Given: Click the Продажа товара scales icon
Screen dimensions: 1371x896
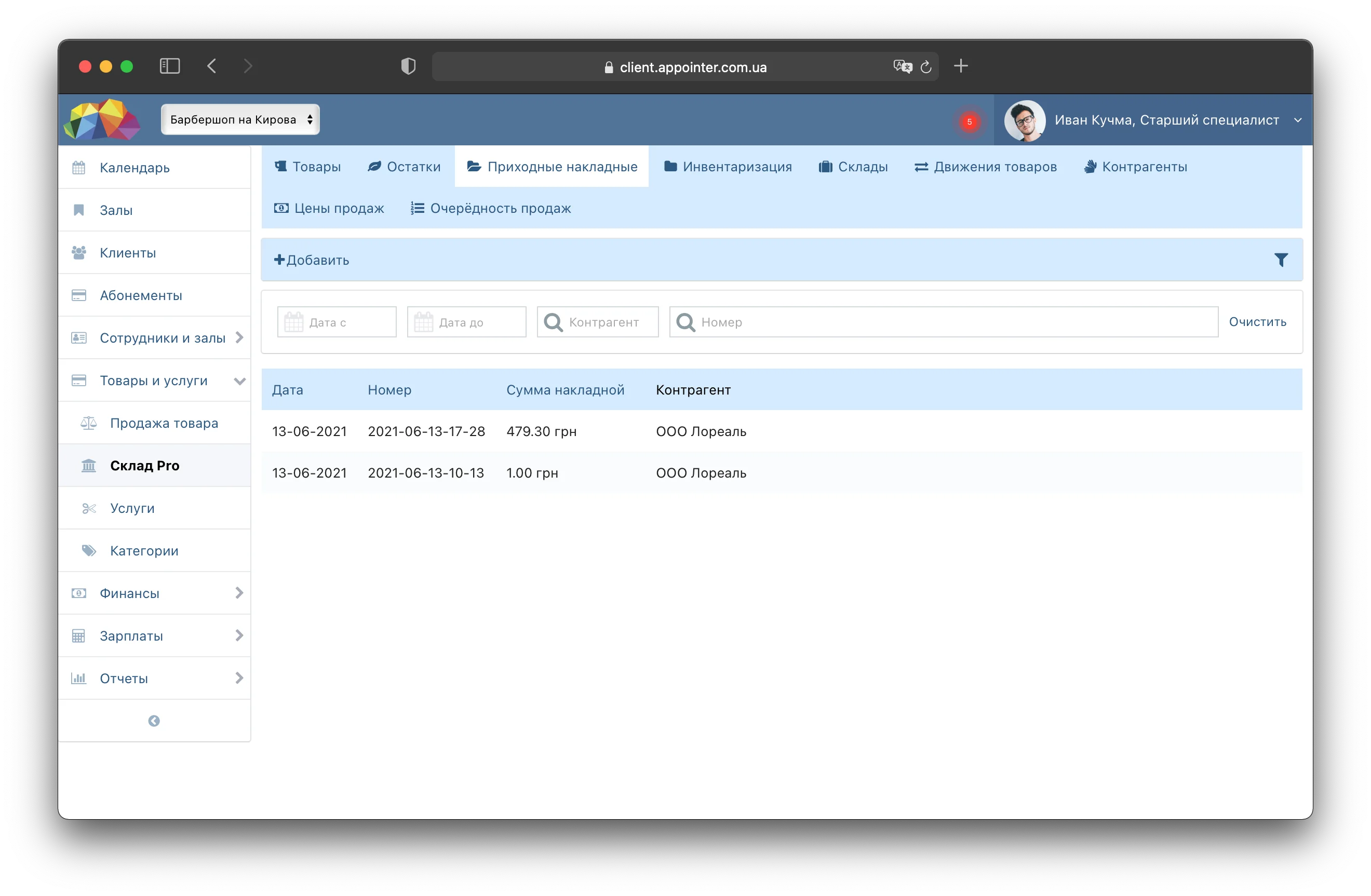Looking at the screenshot, I should [x=89, y=423].
